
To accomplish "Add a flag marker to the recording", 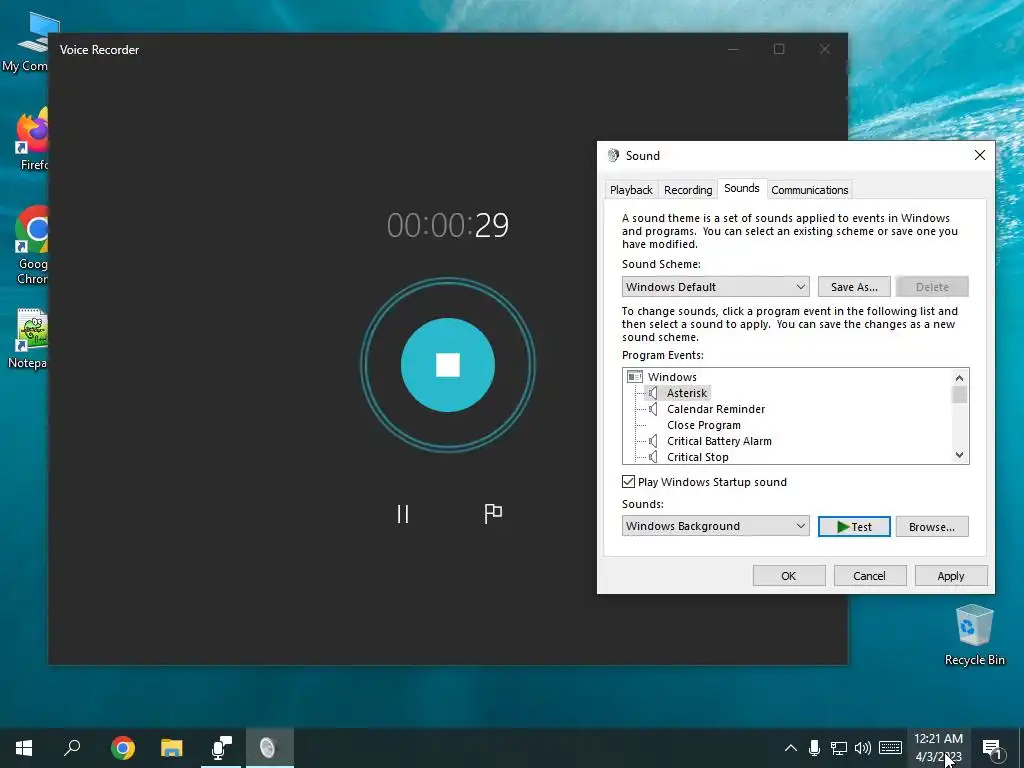I will pos(493,514).
